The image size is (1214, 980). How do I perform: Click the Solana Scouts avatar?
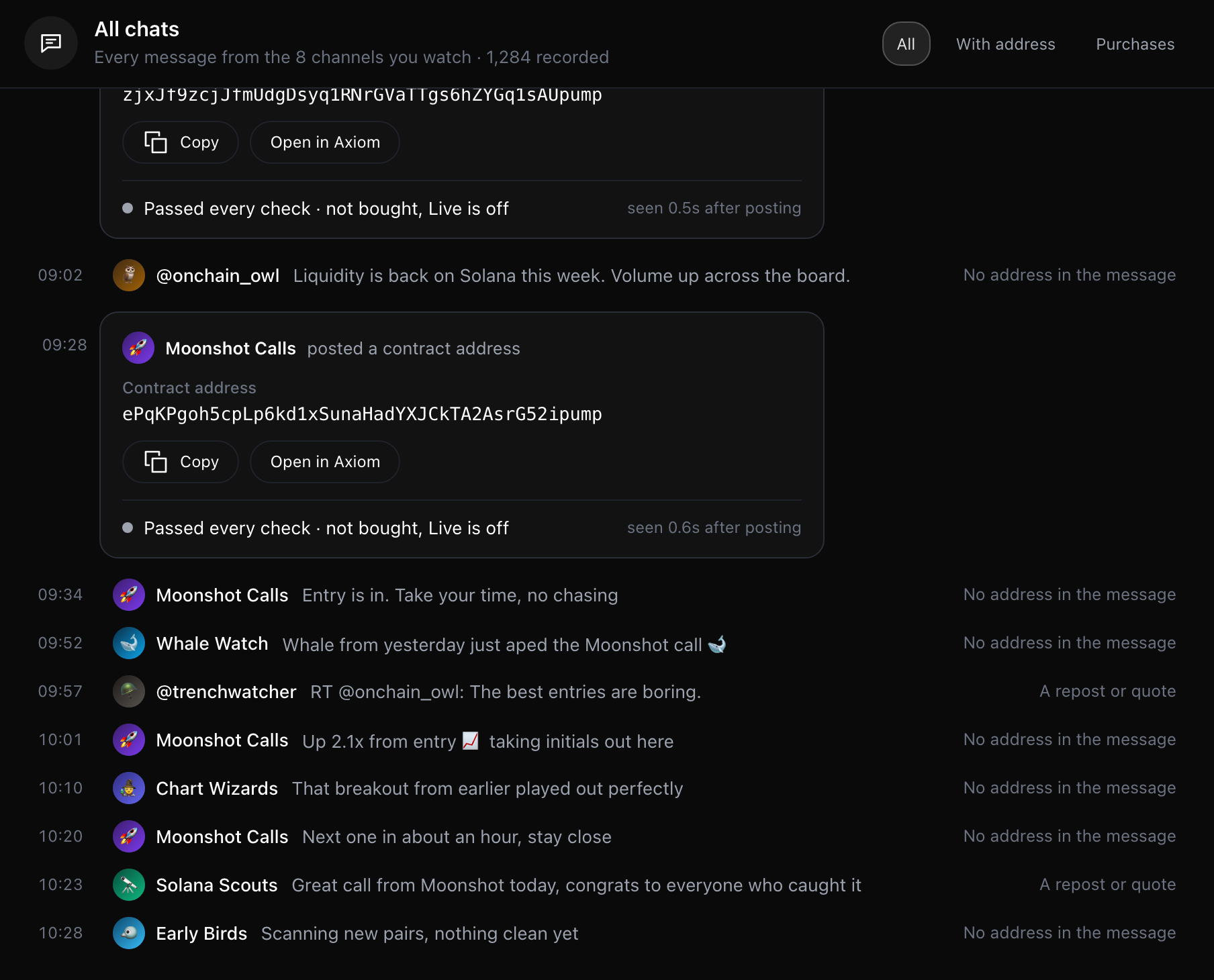point(129,885)
